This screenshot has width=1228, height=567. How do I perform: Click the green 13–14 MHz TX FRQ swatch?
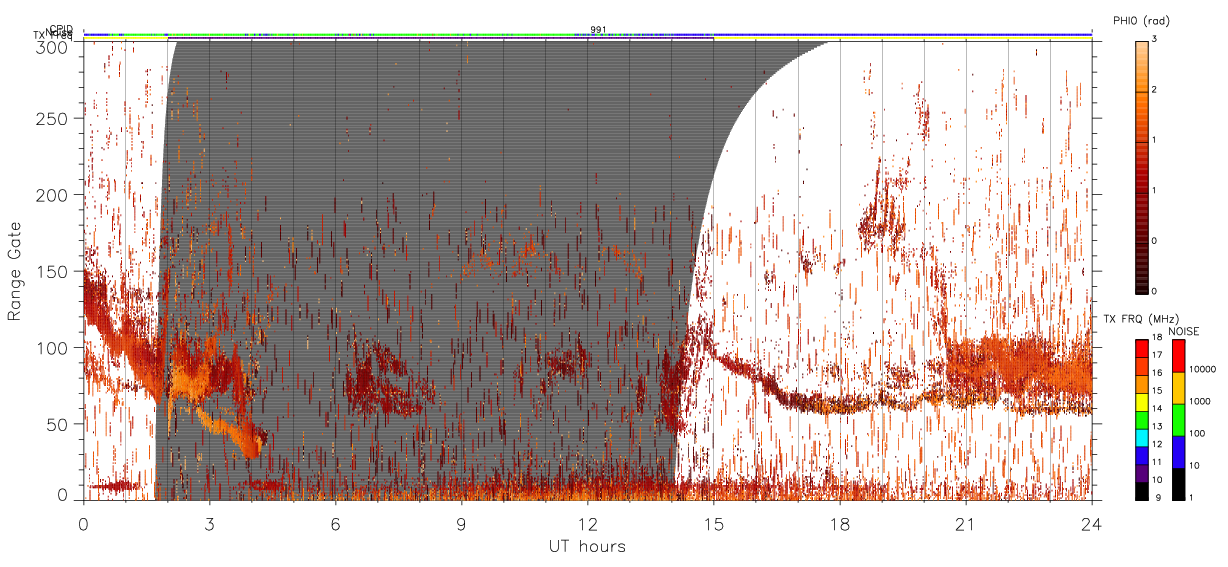[1141, 419]
